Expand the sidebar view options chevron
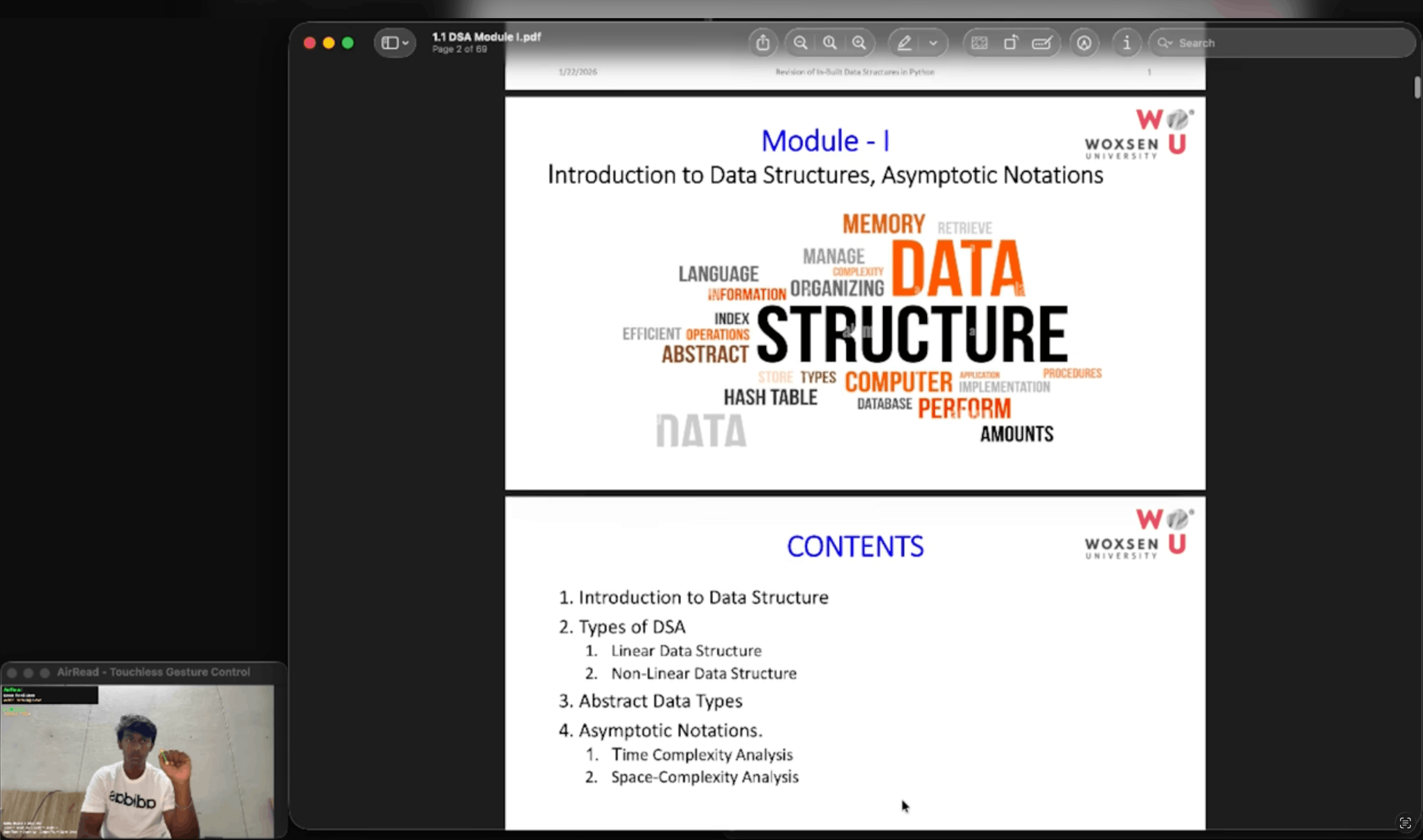This screenshot has width=1423, height=840. coord(406,43)
